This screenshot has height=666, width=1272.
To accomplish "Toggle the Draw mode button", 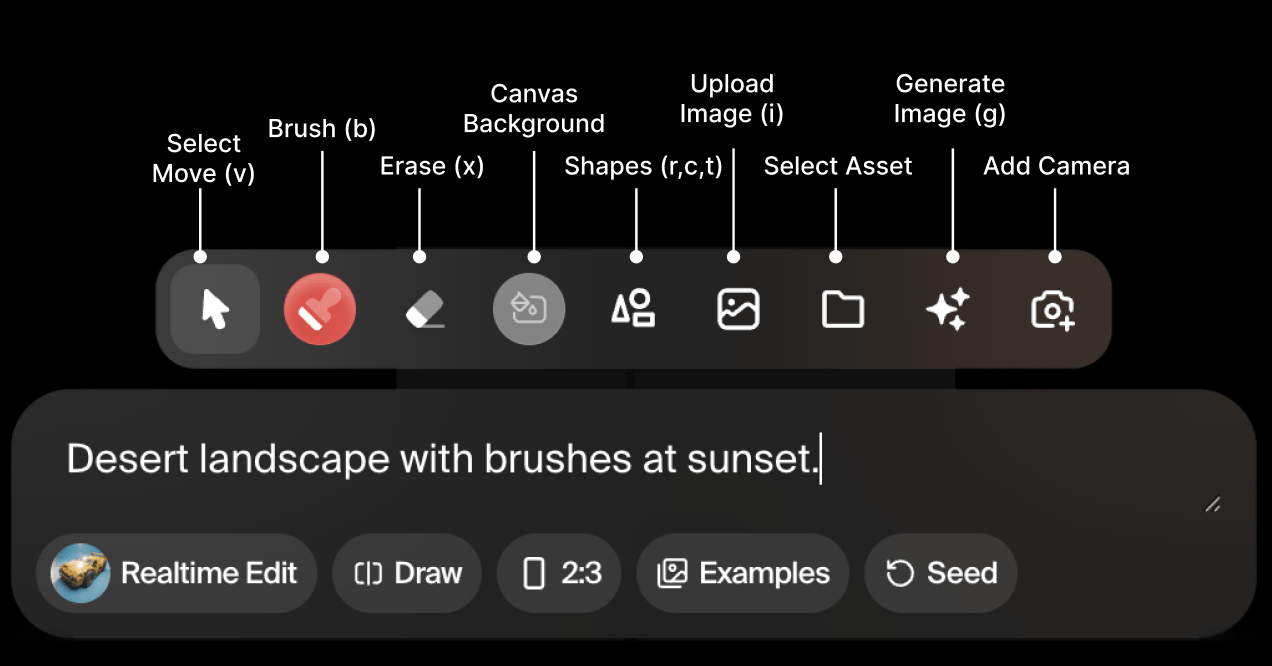I will point(407,573).
